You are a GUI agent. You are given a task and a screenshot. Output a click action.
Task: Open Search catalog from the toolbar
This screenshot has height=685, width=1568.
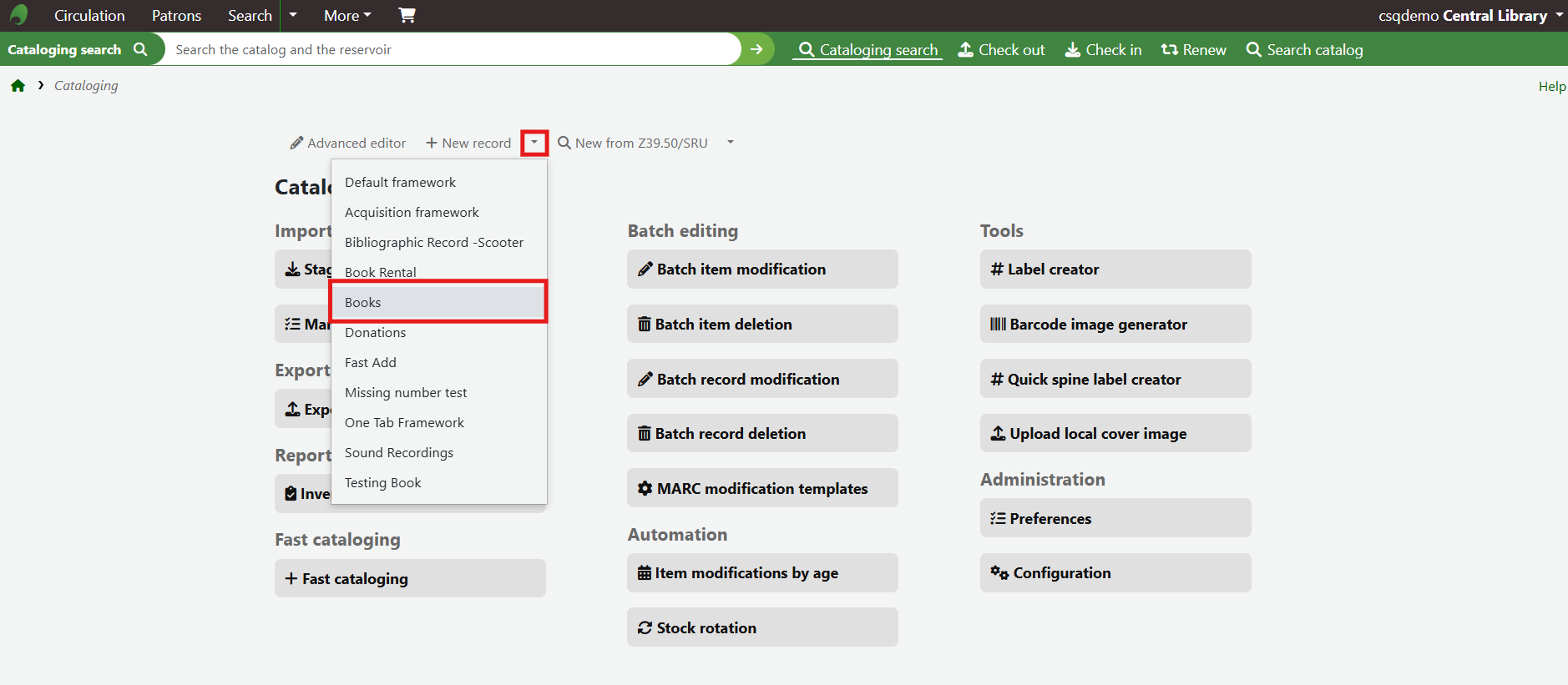point(1304,50)
